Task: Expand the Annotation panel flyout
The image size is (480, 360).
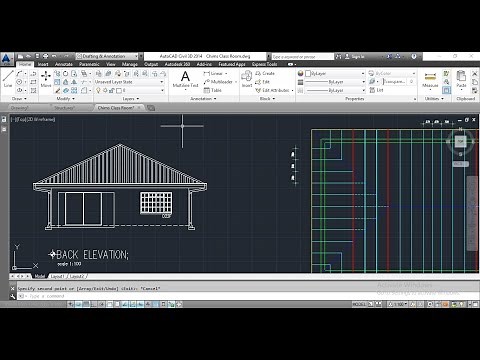Action: click(203, 99)
